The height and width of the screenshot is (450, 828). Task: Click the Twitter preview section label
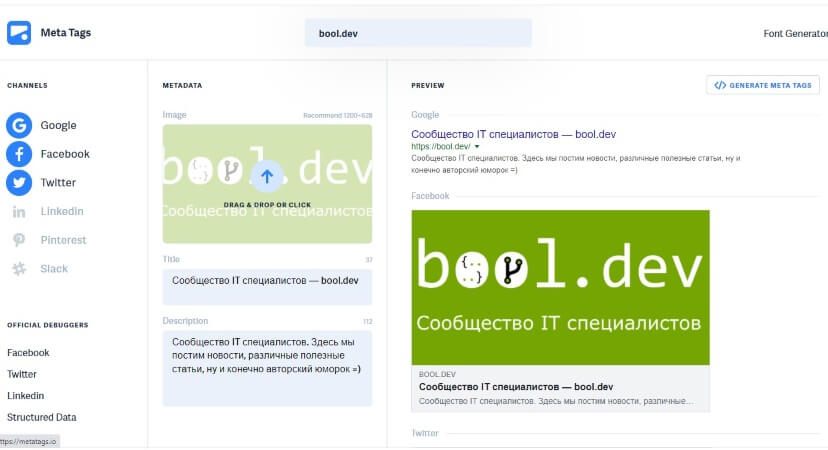pos(425,433)
